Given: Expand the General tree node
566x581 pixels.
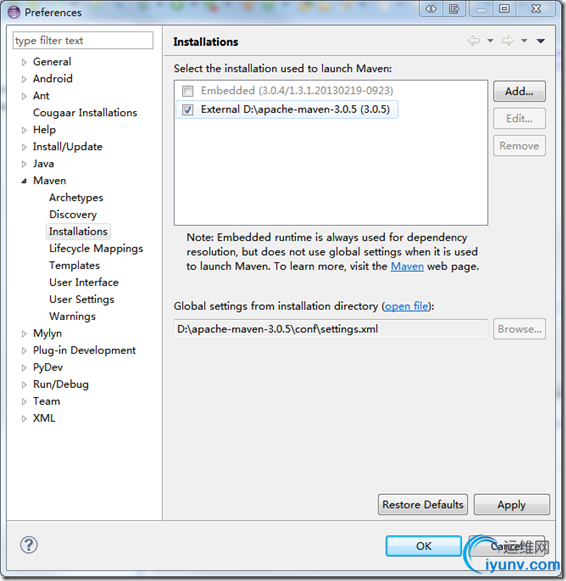Looking at the screenshot, I should (x=24, y=62).
